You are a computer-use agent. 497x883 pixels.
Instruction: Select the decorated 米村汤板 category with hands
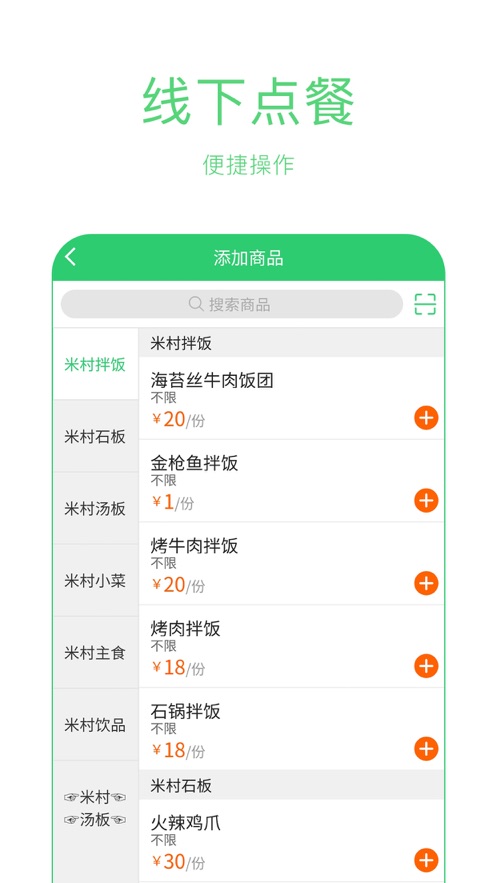click(95, 809)
